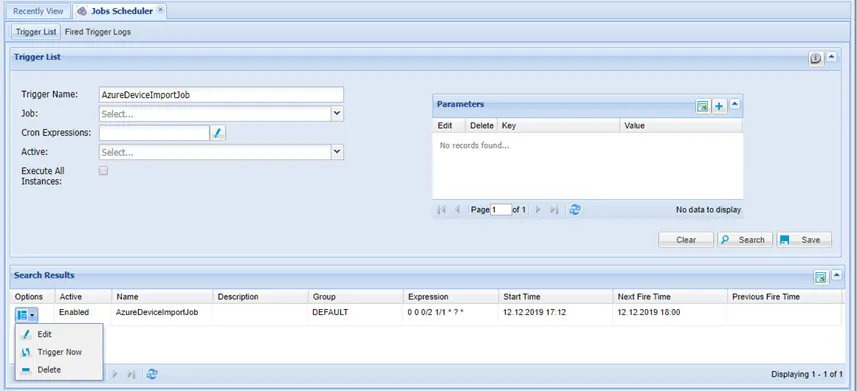The image size is (857, 391).
Task: Switch to the Recently View tab
Action: 38,11
